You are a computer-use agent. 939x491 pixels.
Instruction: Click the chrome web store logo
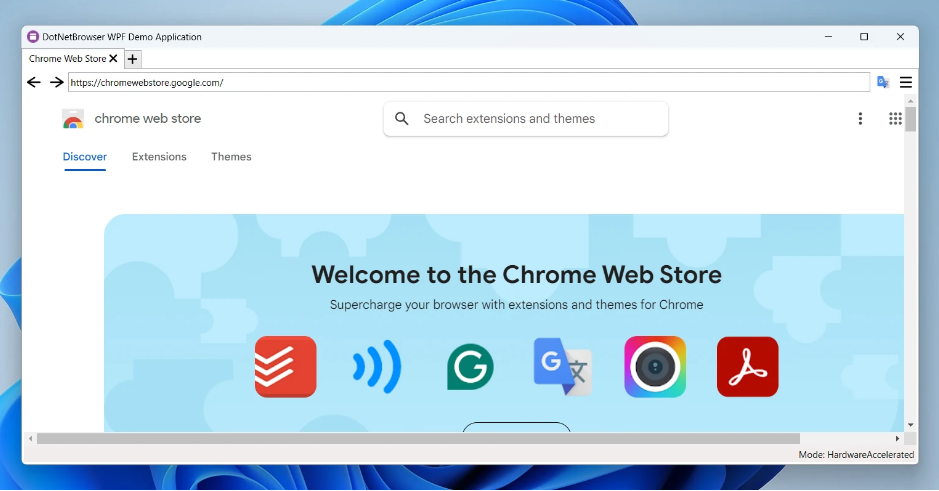coord(73,119)
